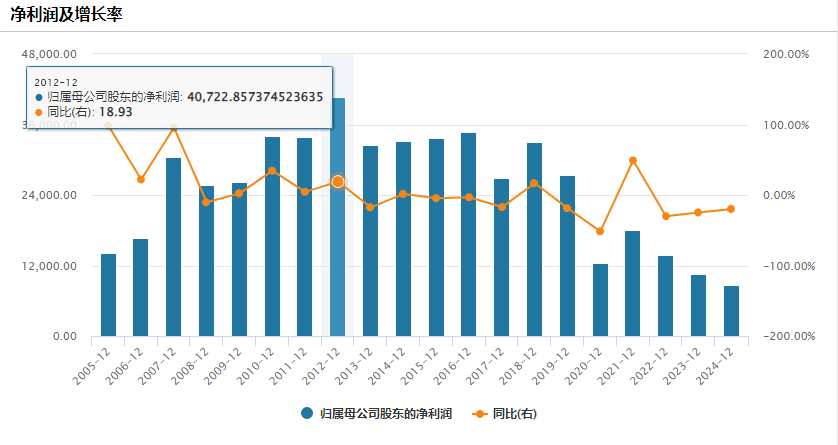Select the blue bar for 2005-12

tap(108, 295)
